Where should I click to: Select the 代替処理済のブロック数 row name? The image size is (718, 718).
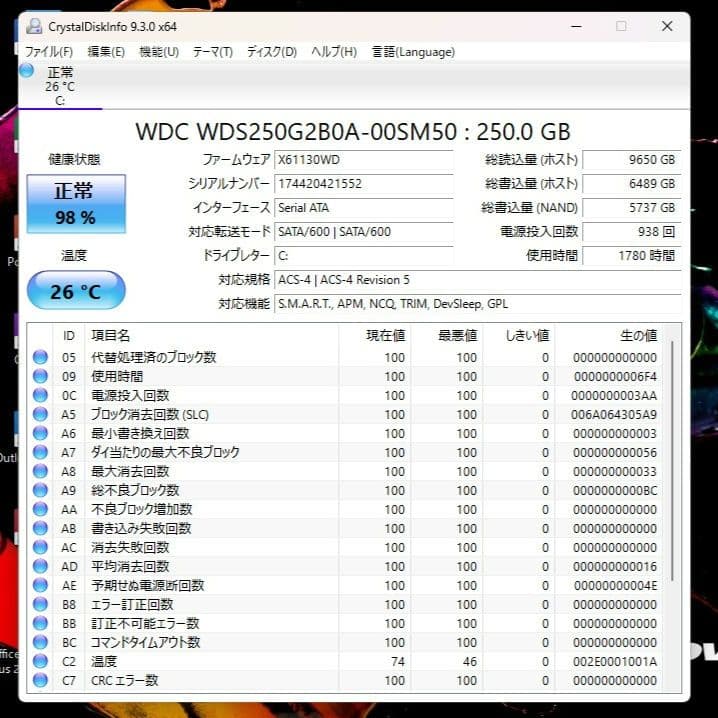pos(153,357)
